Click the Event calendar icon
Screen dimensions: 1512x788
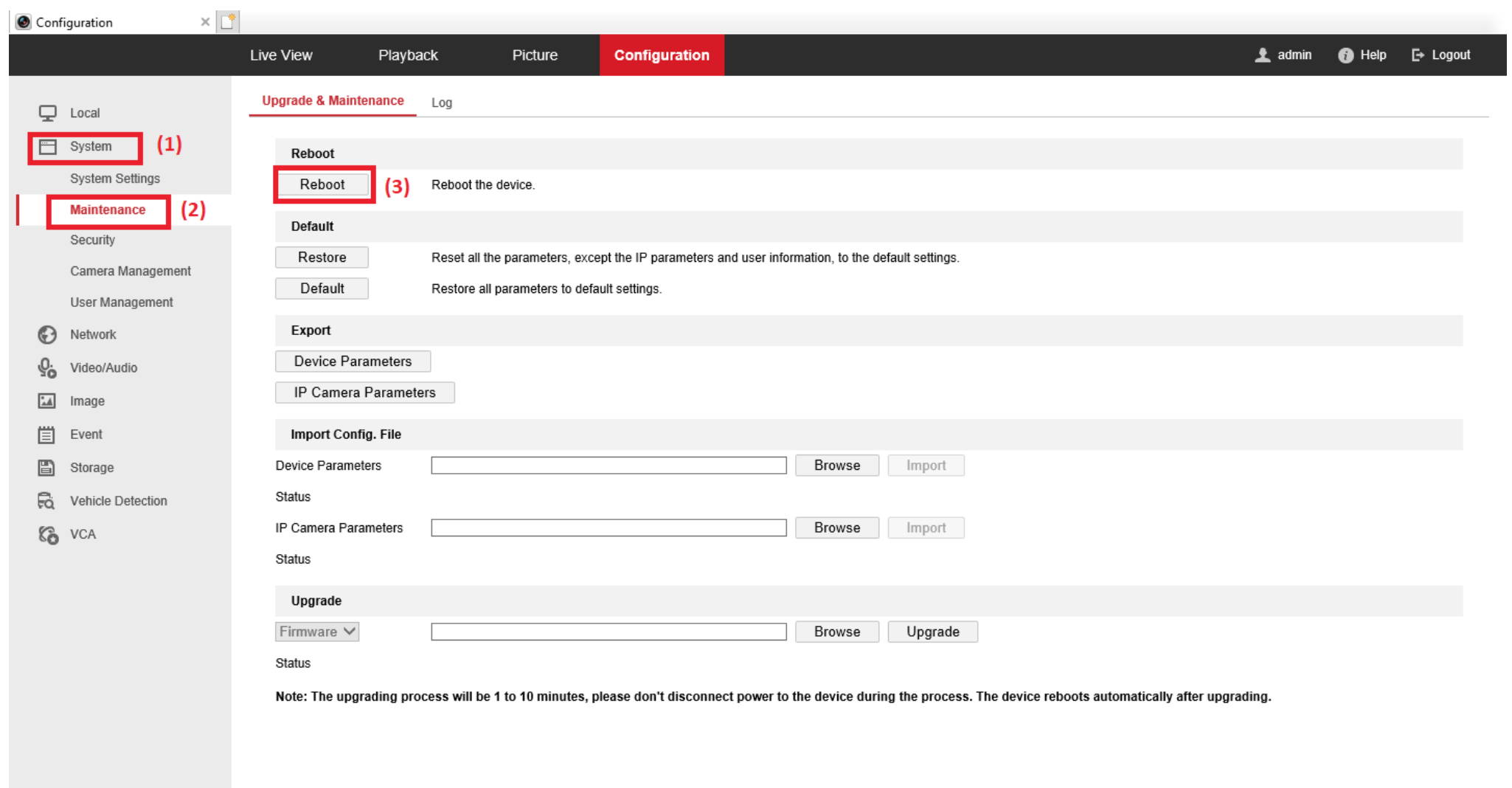(x=46, y=435)
